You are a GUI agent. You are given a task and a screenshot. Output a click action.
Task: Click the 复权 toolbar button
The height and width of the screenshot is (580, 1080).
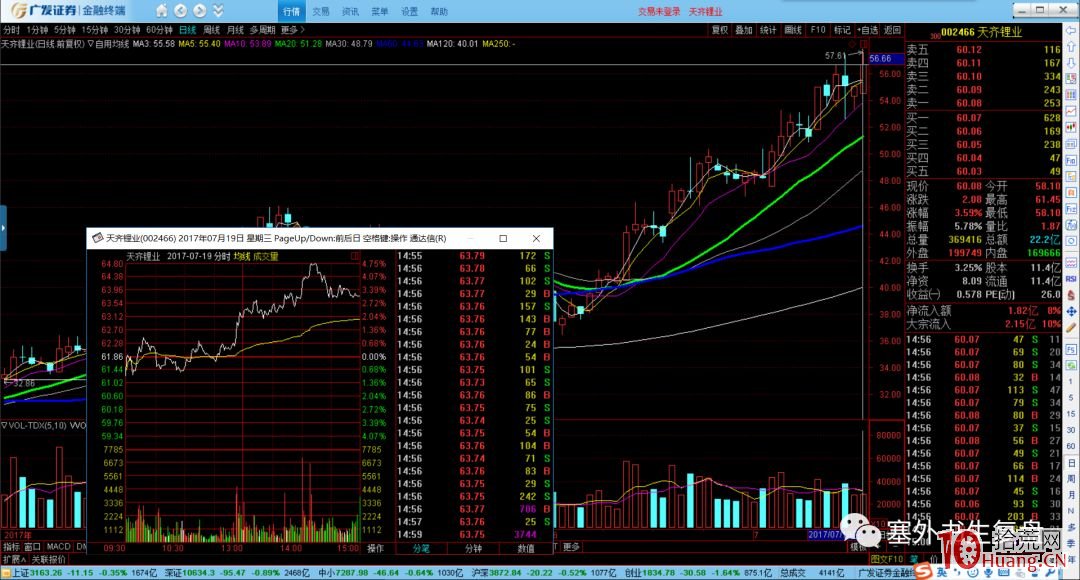coord(720,30)
